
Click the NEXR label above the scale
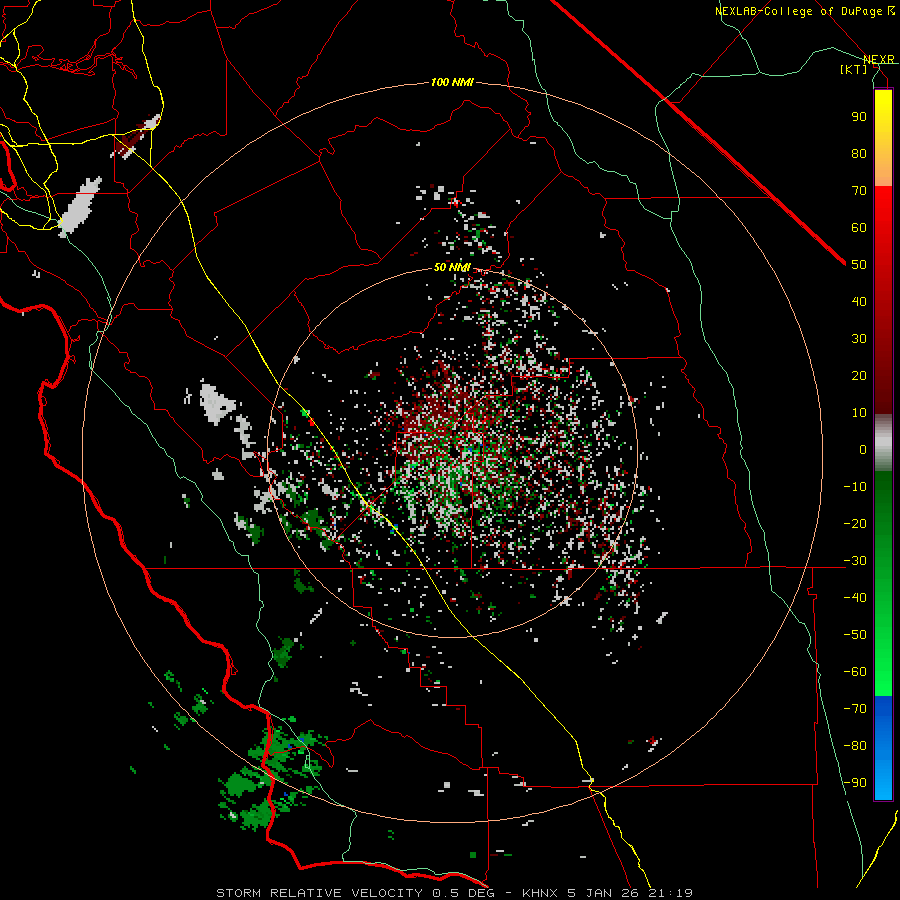(878, 59)
